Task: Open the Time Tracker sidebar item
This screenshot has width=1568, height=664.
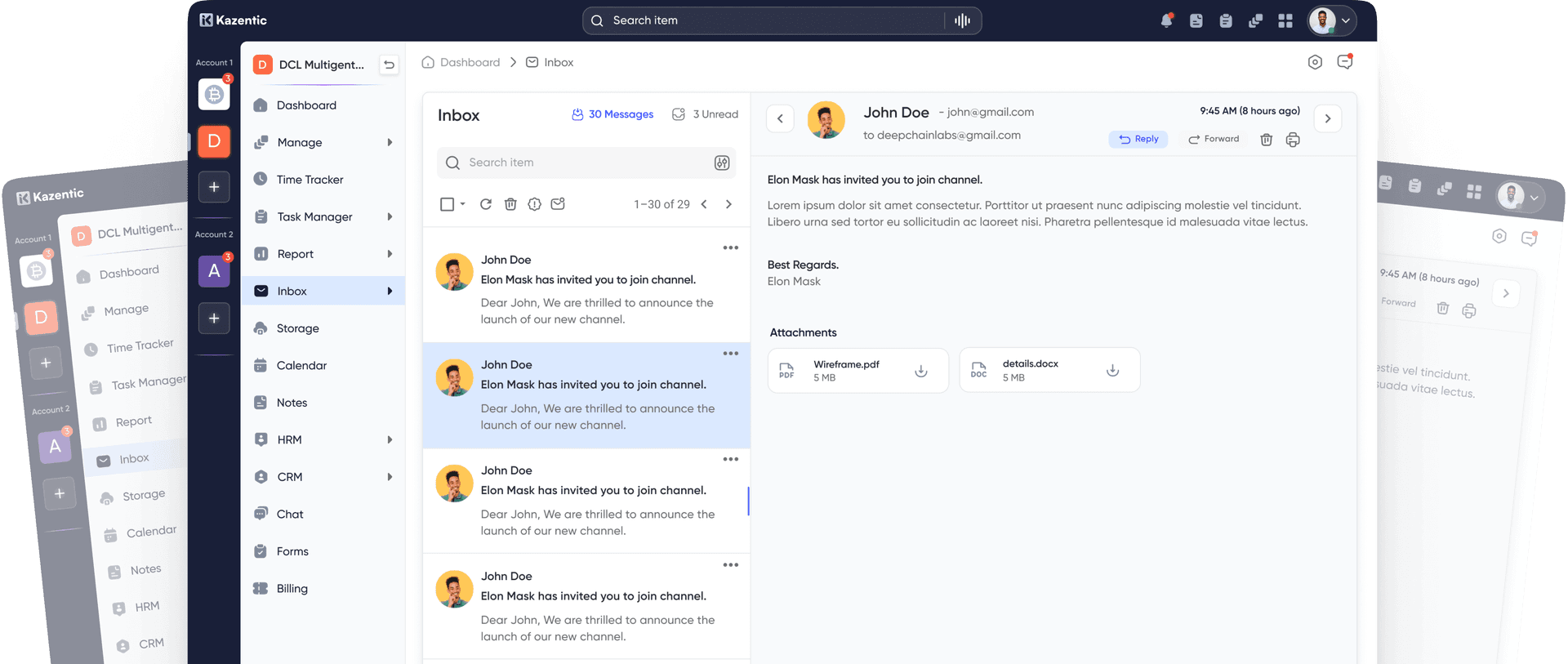Action: pyautogui.click(x=323, y=180)
